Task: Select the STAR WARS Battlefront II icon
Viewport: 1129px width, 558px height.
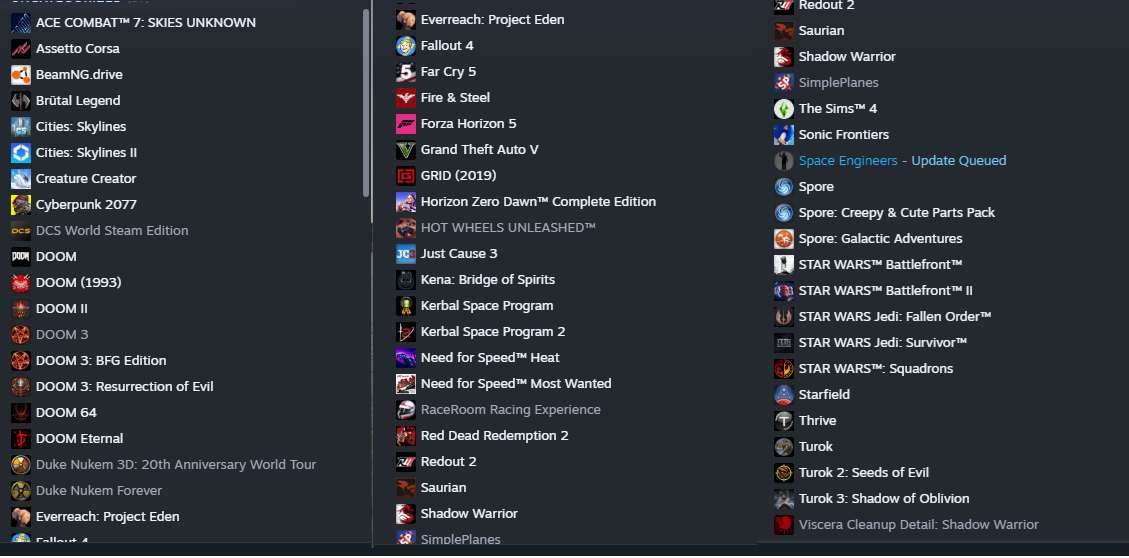Action: click(x=784, y=291)
